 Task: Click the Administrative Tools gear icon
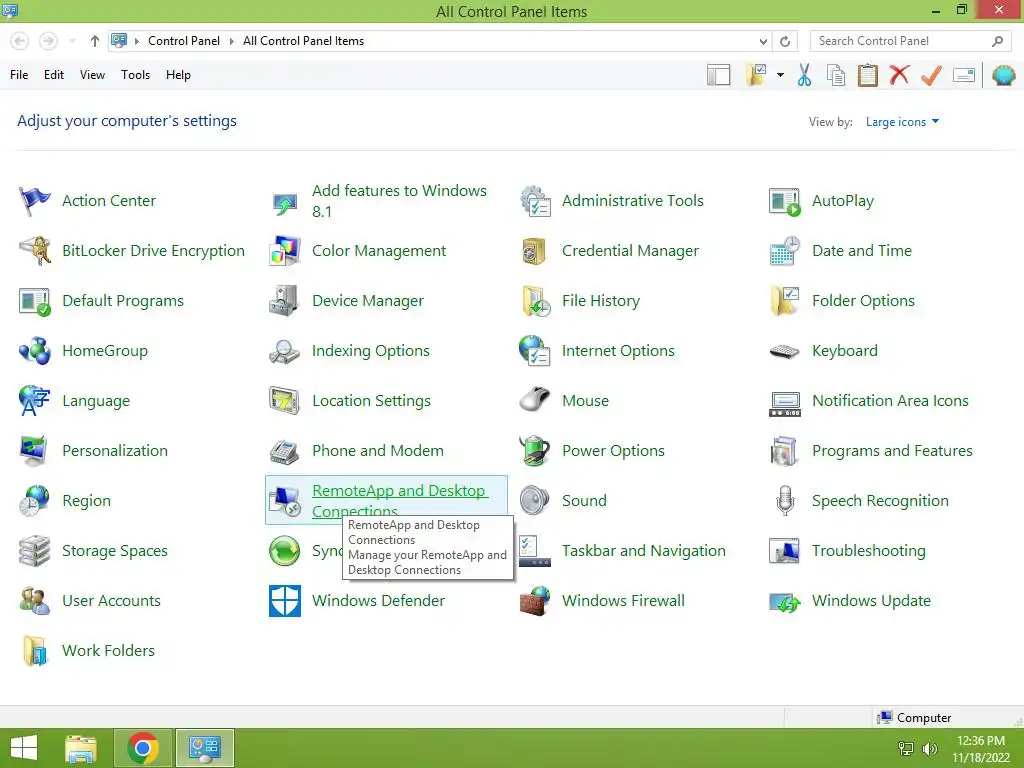tap(535, 200)
